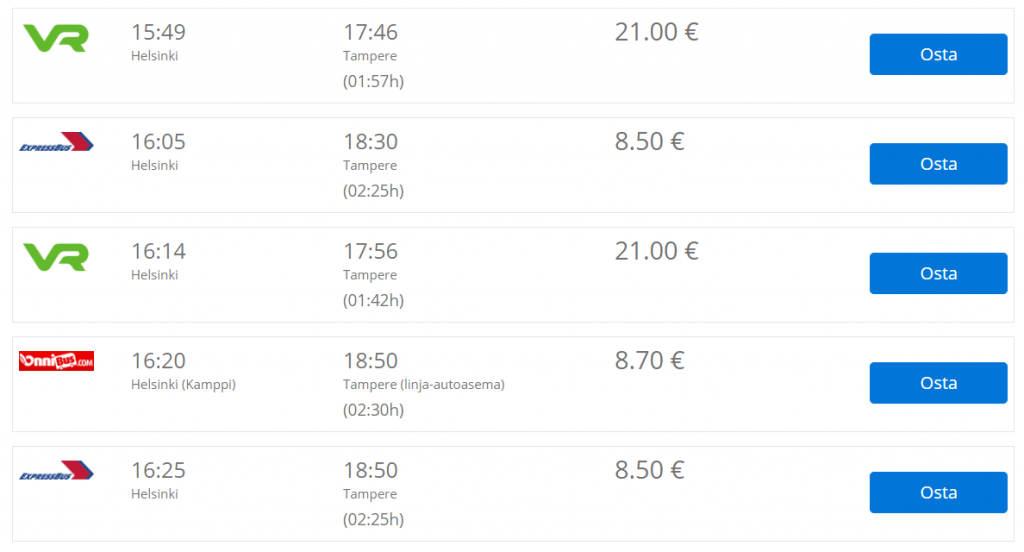Screen dimensions: 1024x552
Task: Click VR logo on 15:49 departure
Action: coord(56,38)
